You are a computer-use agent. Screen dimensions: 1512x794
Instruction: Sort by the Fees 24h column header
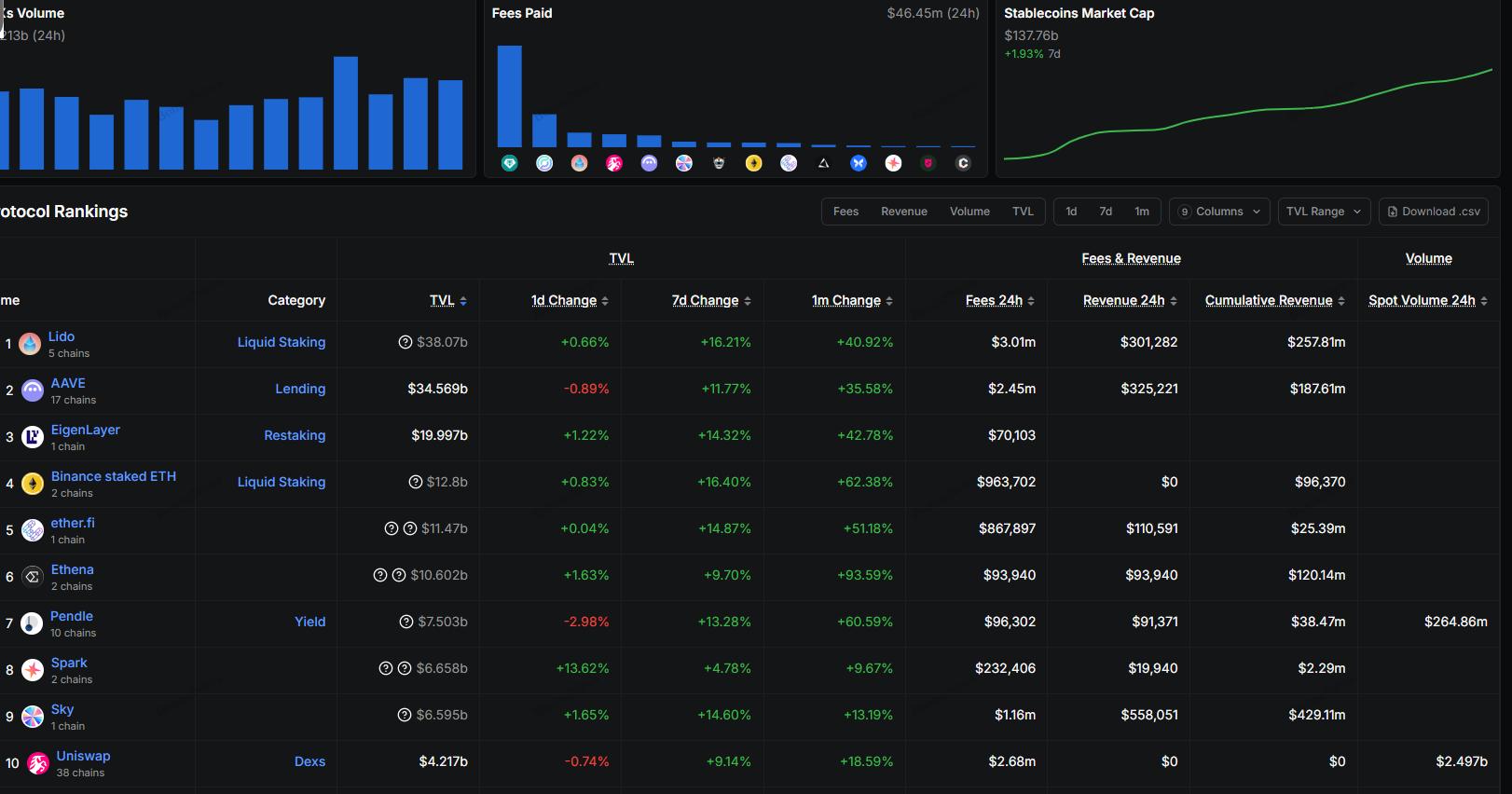pyautogui.click(x=1000, y=300)
